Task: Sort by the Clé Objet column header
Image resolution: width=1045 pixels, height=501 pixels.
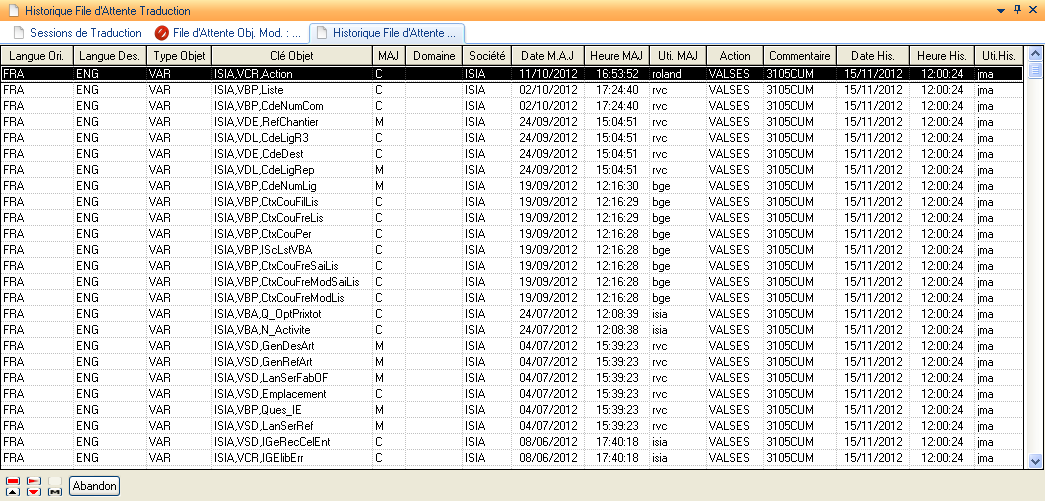Action: pos(292,56)
